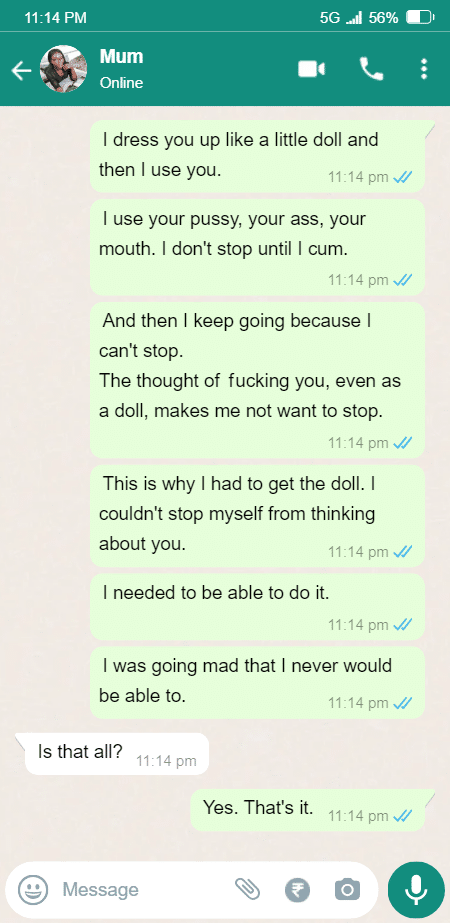Open contact info via Mum name

(x=121, y=57)
